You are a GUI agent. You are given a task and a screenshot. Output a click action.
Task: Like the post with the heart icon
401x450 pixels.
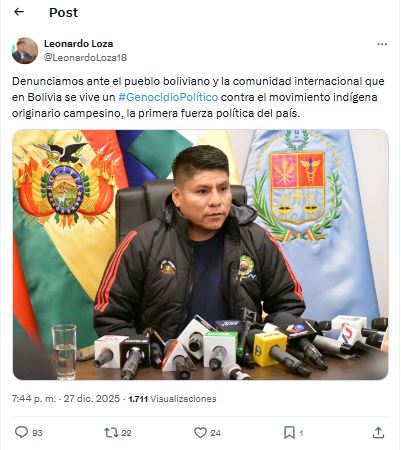pyautogui.click(x=200, y=433)
